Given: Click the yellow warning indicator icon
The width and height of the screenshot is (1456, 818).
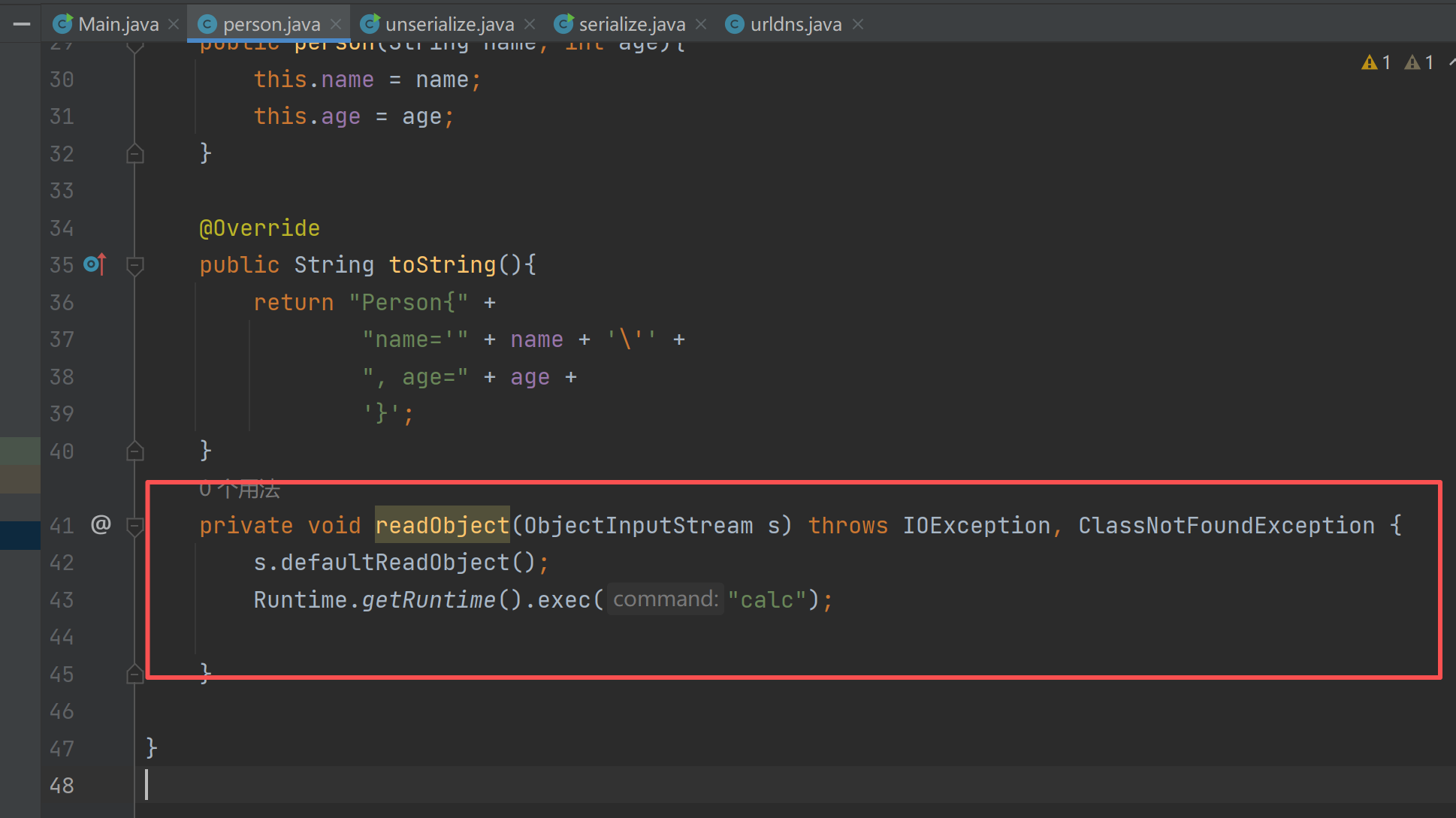Looking at the screenshot, I should click(x=1369, y=62).
